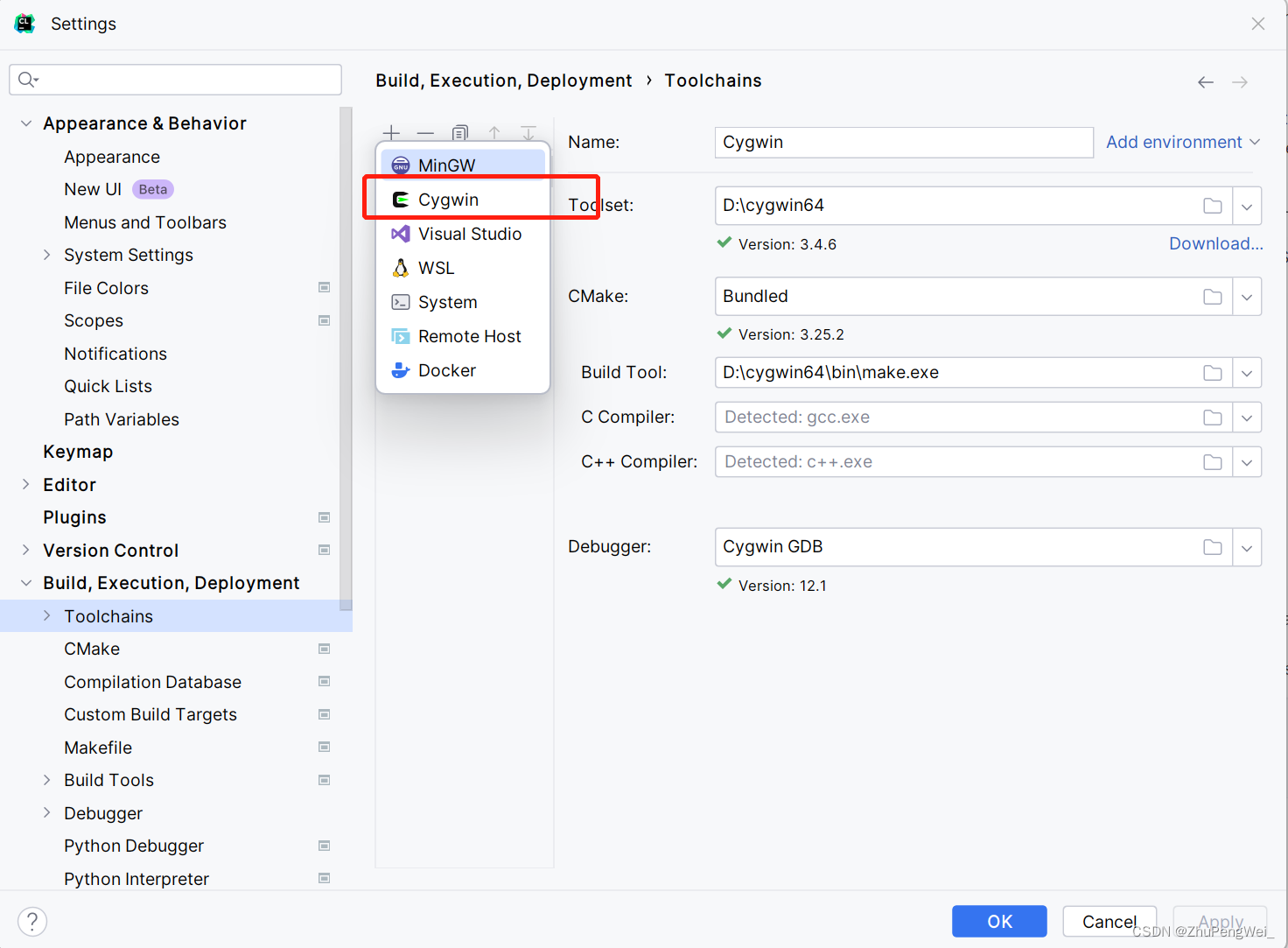Click the help question mark icon
Viewport: 1288px width, 948px height.
[32, 921]
